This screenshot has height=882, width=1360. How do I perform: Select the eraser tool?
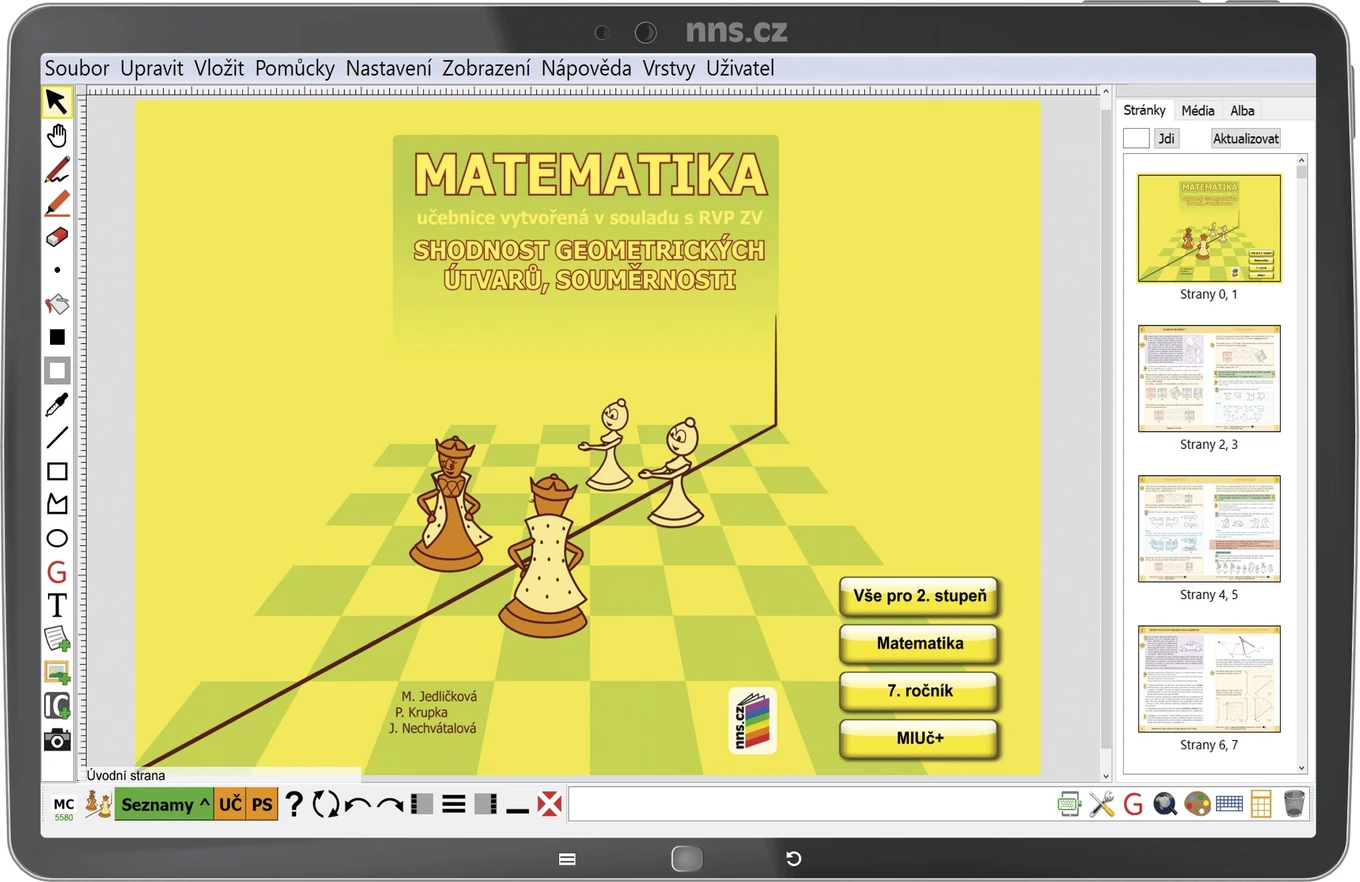pyautogui.click(x=57, y=237)
